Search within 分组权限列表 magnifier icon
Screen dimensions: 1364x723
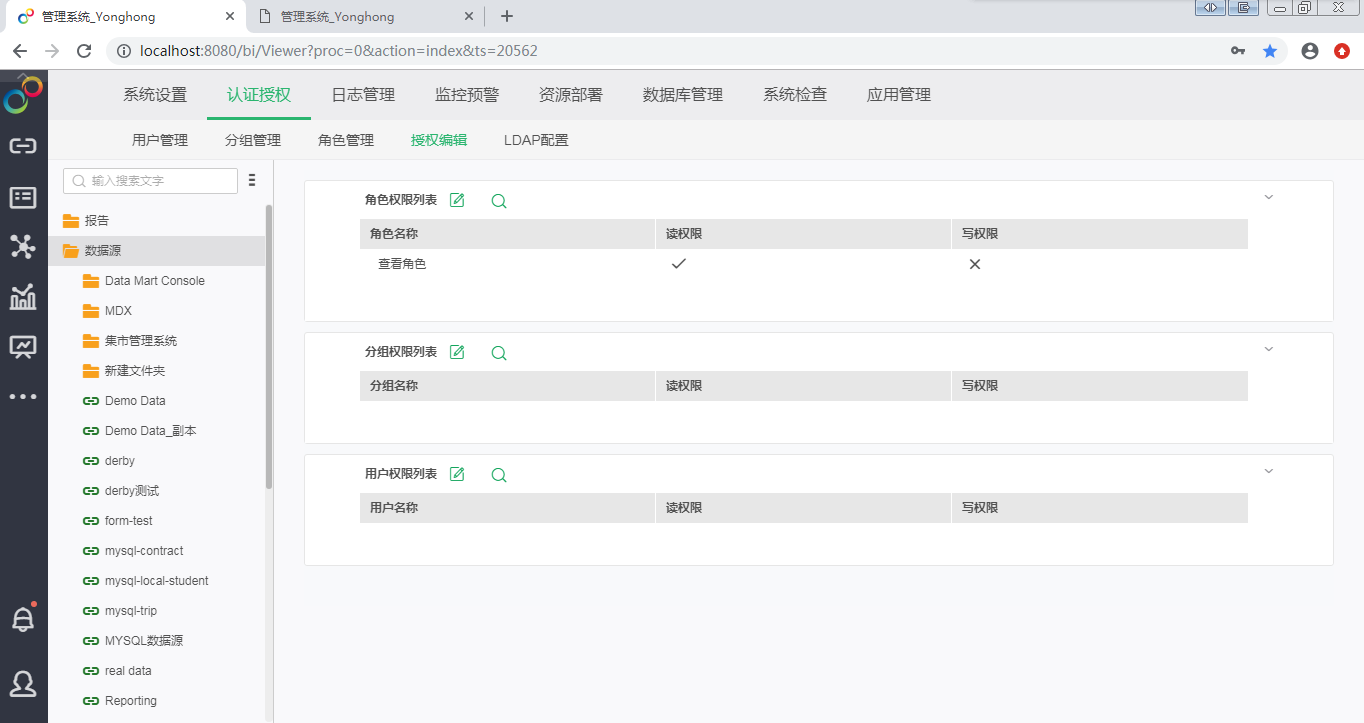(499, 353)
